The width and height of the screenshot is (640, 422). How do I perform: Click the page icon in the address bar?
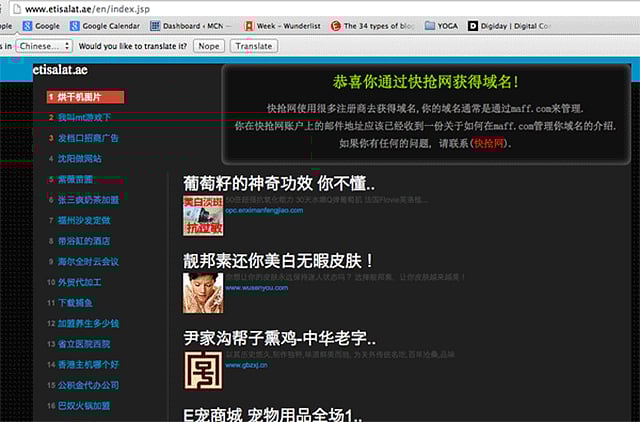tap(13, 8)
